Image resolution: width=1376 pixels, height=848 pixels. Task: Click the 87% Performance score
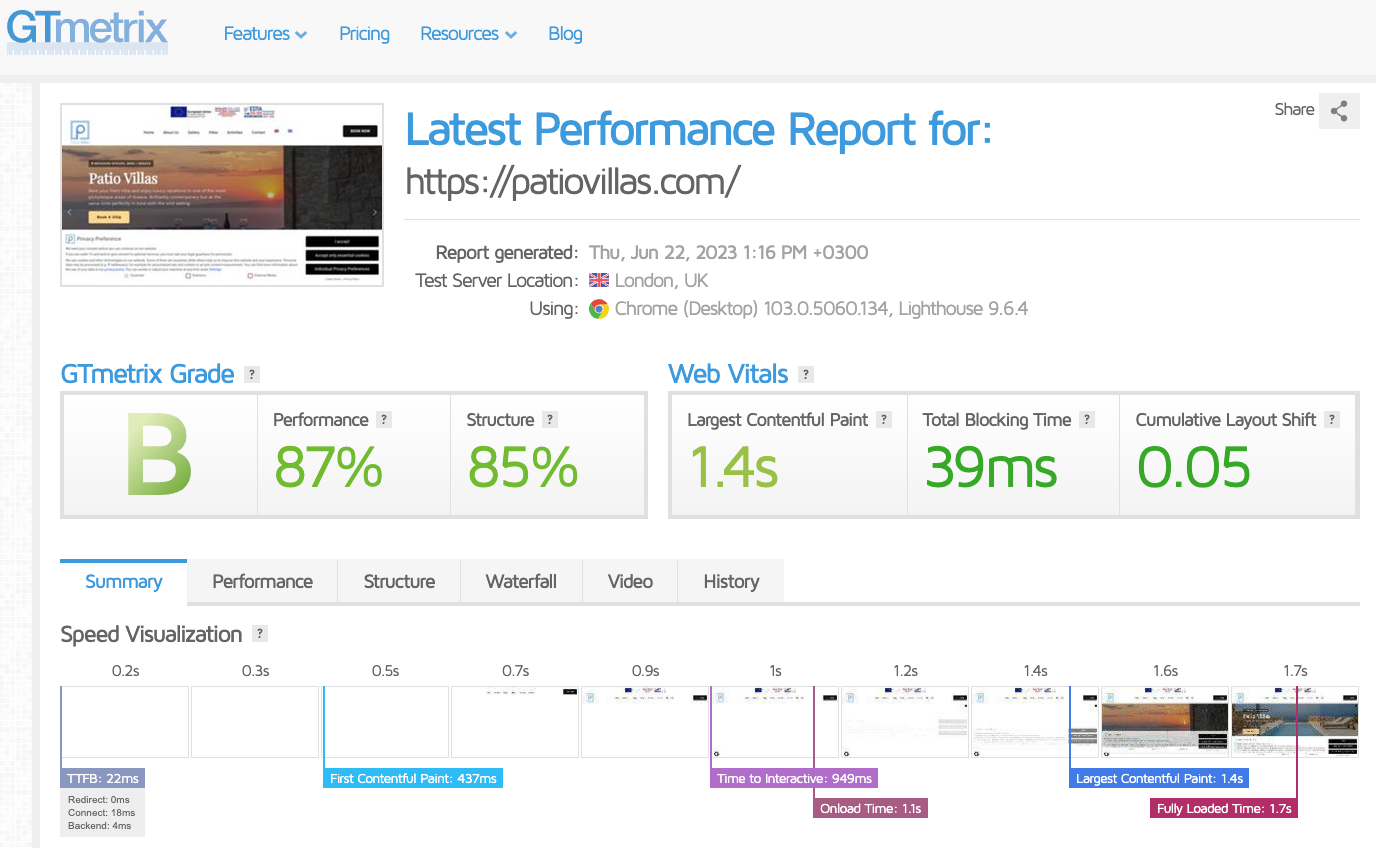click(x=328, y=466)
